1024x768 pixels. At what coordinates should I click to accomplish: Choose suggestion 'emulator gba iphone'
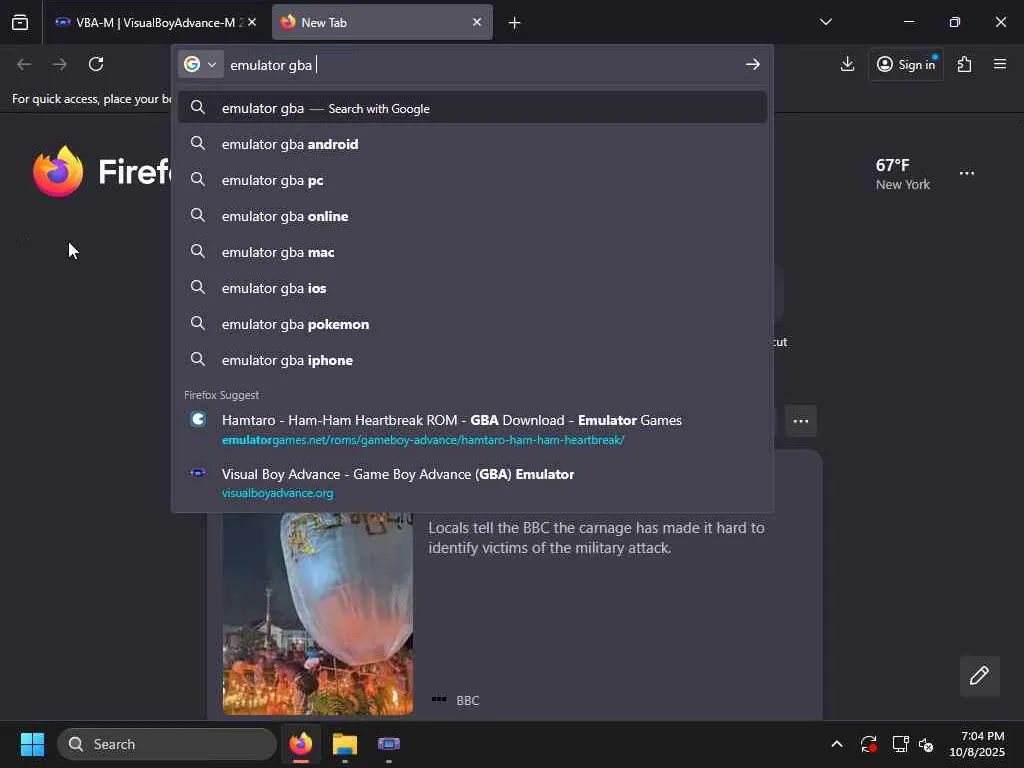(472, 359)
